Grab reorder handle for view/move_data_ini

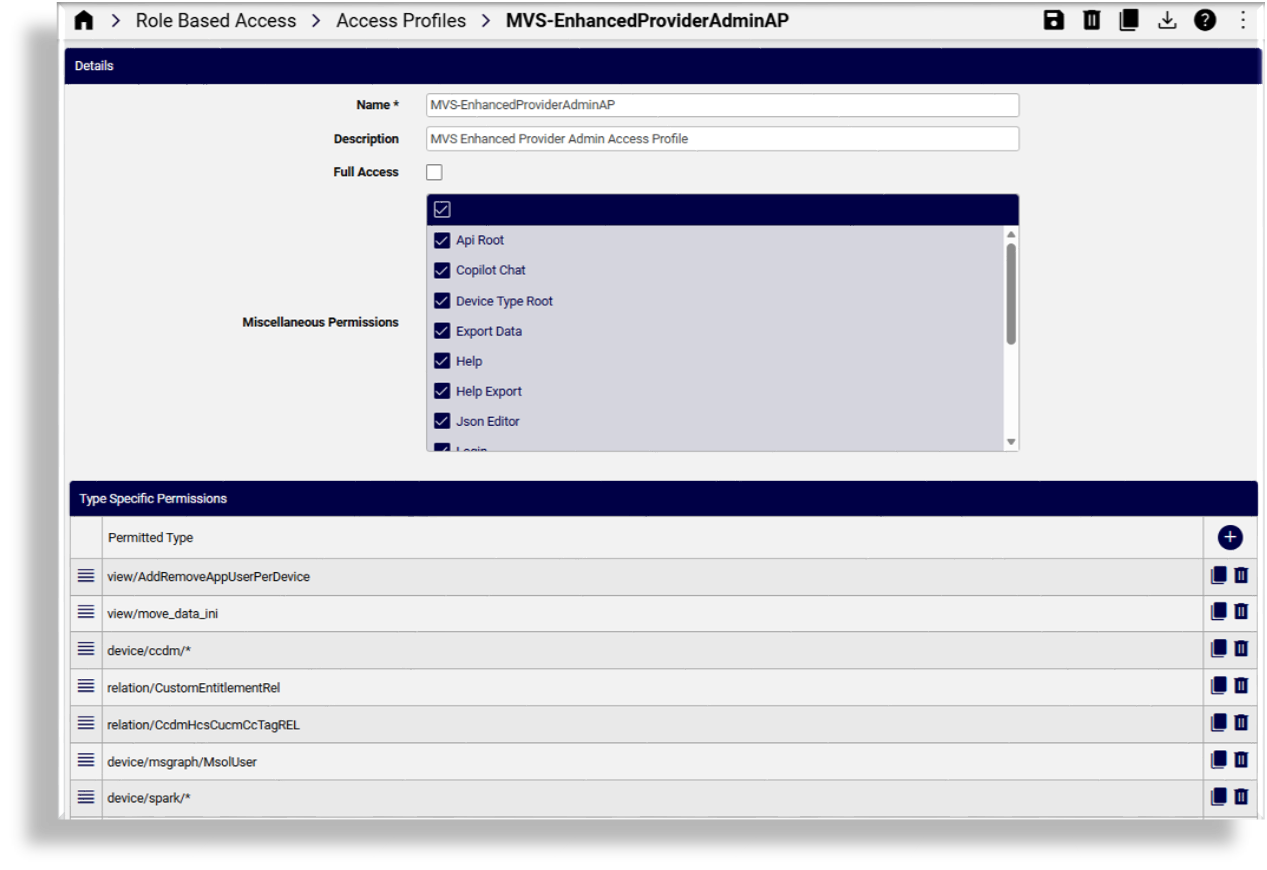86,612
